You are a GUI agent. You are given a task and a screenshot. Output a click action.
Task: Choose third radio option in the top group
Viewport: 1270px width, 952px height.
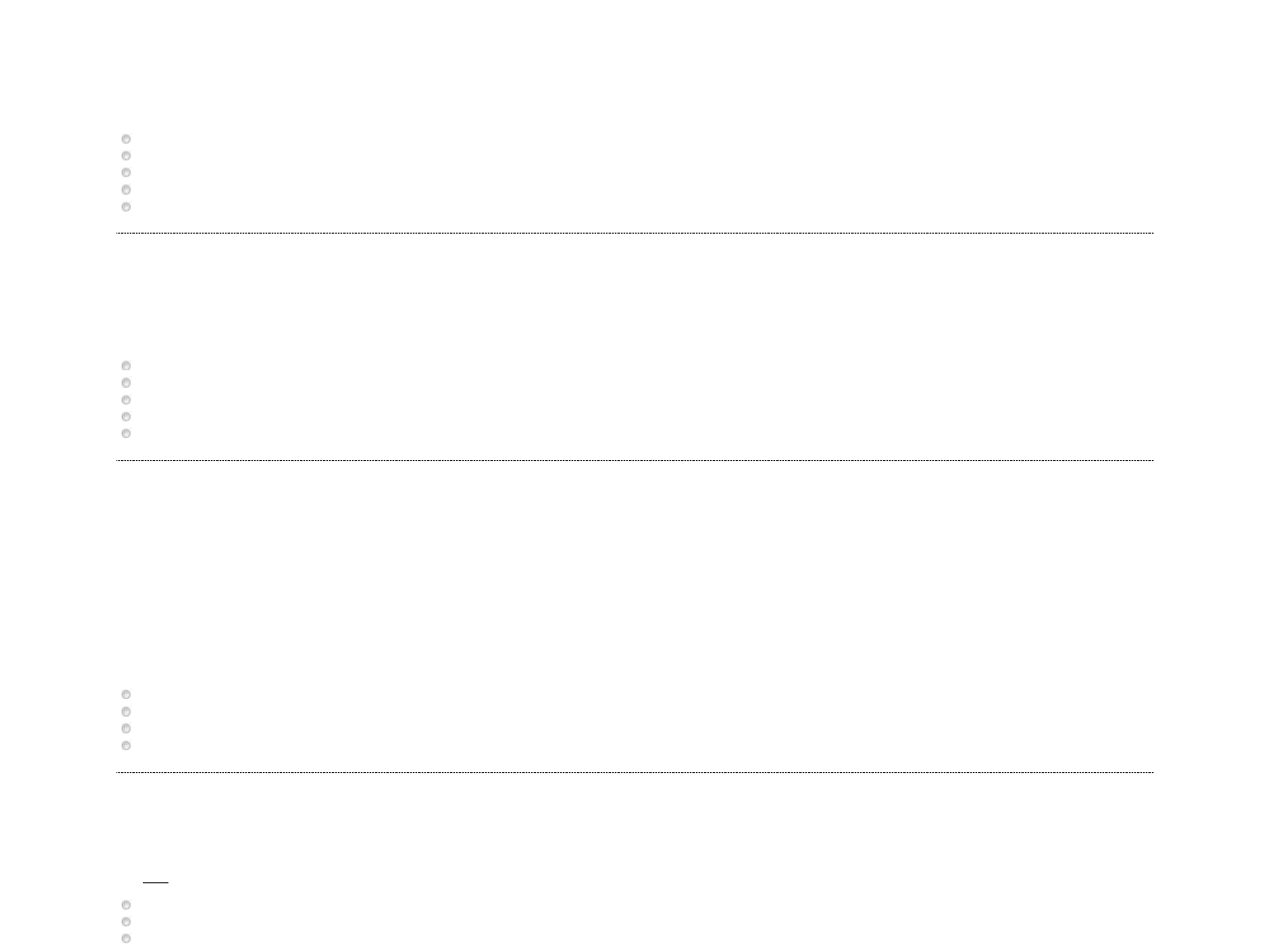126,173
